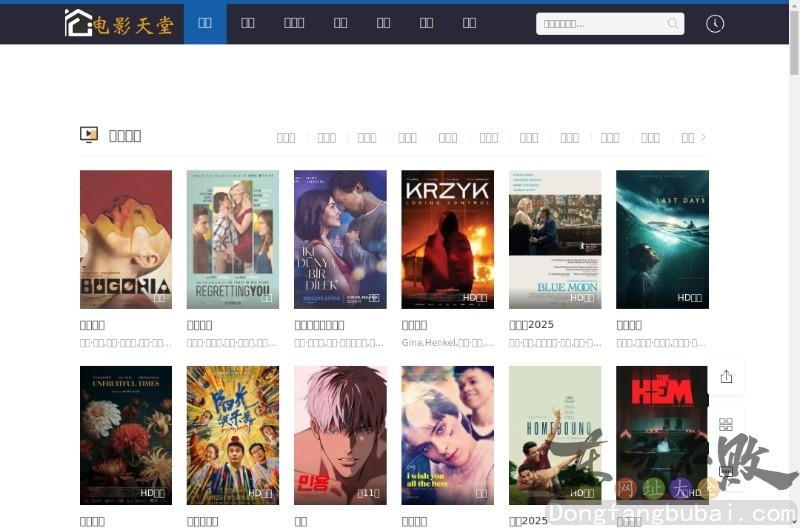Viewport: 800px width, 528px height.
Task: Expand category list with right chevron
Action: pyautogui.click(x=703, y=137)
